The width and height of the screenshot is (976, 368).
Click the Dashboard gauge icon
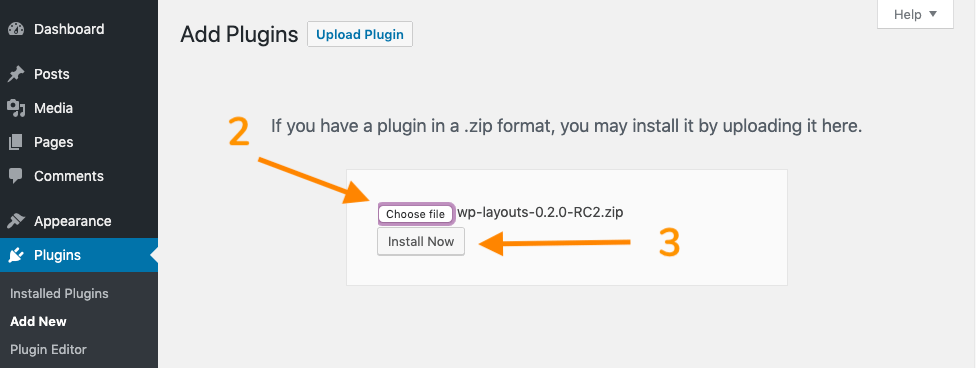pyautogui.click(x=16, y=29)
